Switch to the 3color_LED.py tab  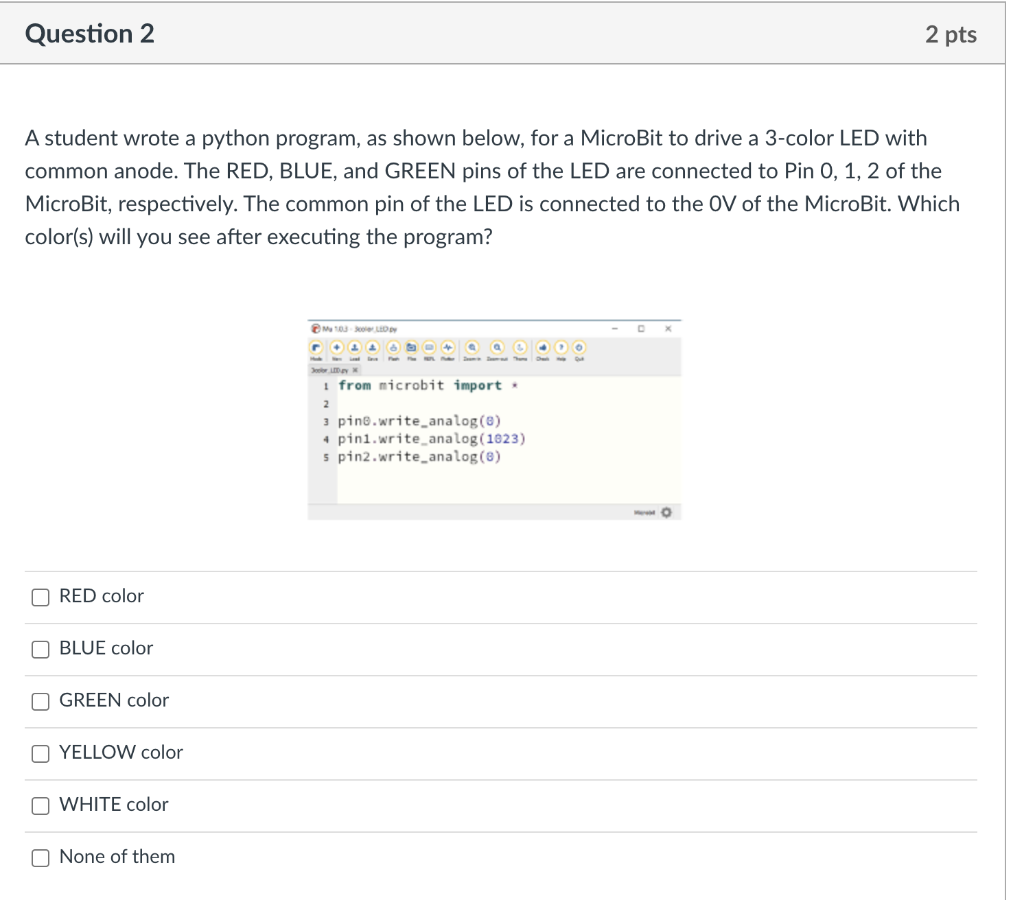tap(328, 368)
